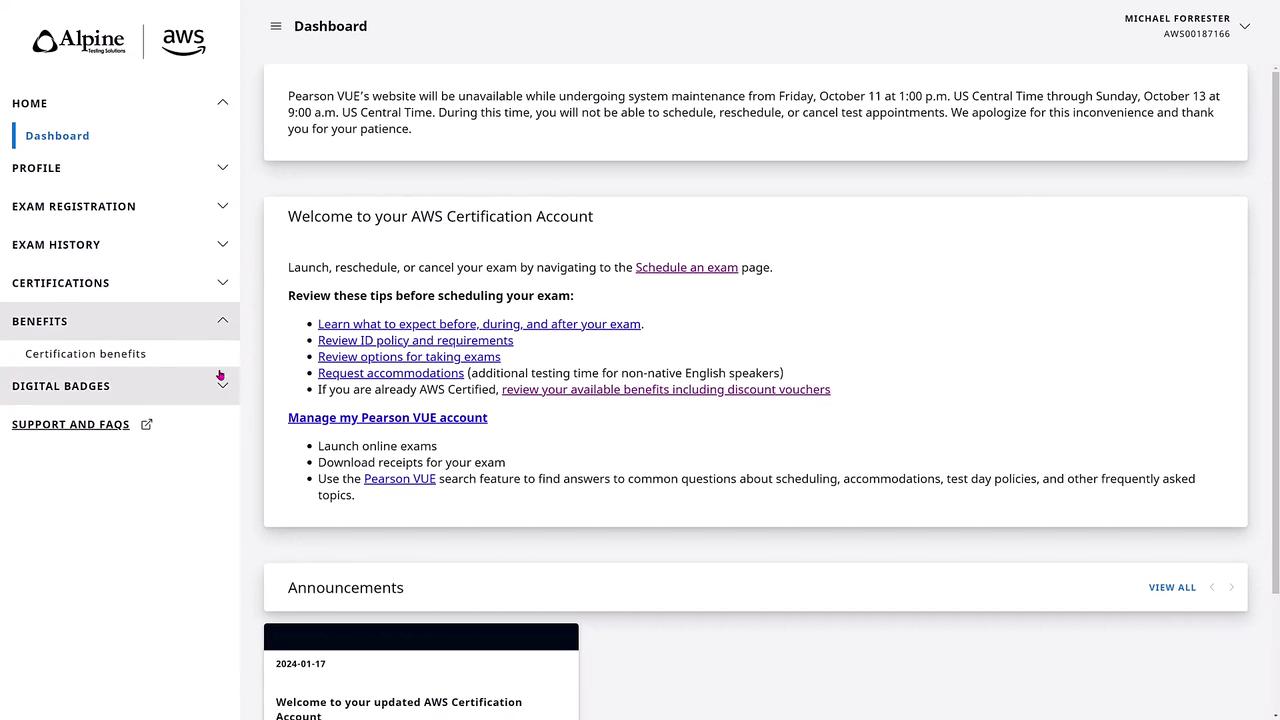Click Manage my Pearson VUE account

[x=387, y=418]
